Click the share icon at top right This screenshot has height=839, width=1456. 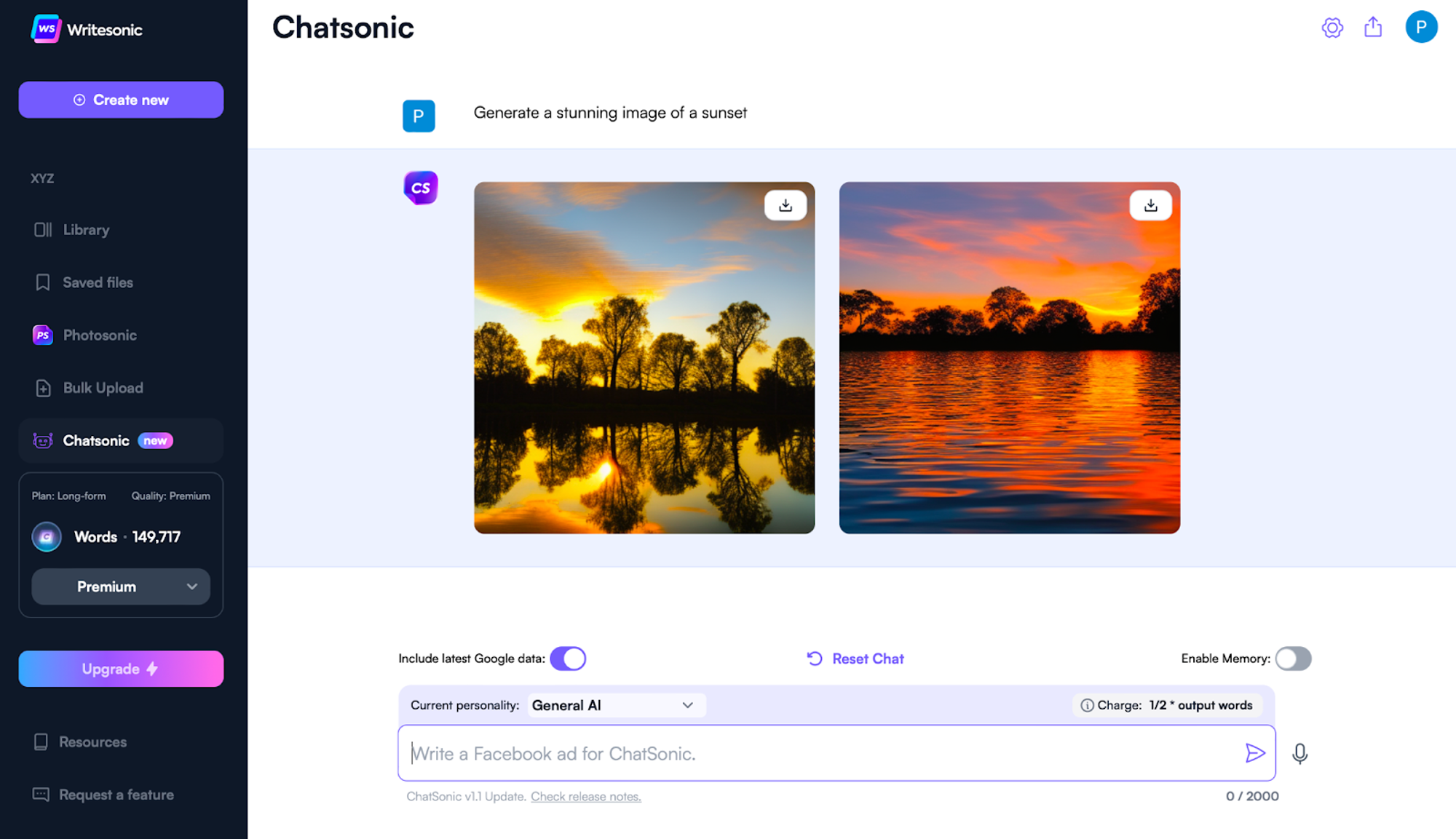point(1373,27)
